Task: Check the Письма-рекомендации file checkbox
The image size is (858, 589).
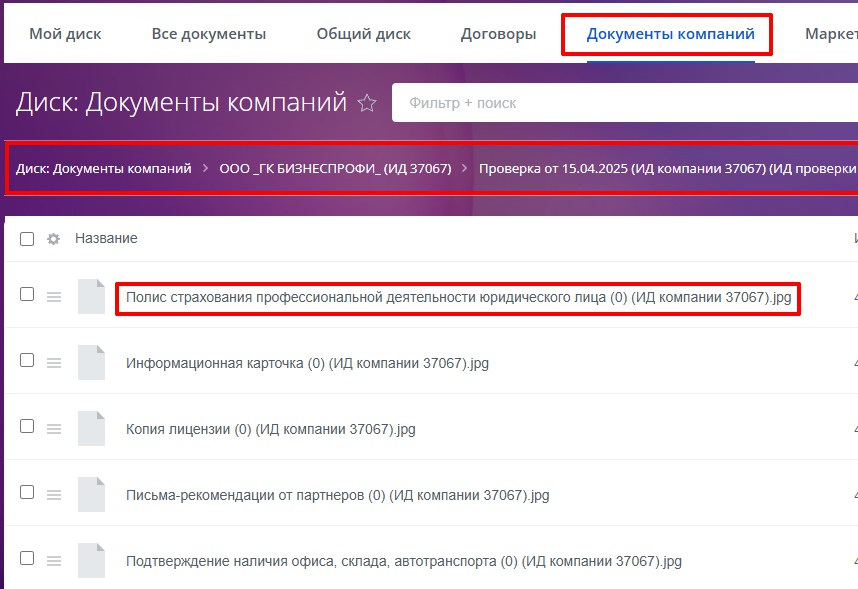Action: point(27,492)
